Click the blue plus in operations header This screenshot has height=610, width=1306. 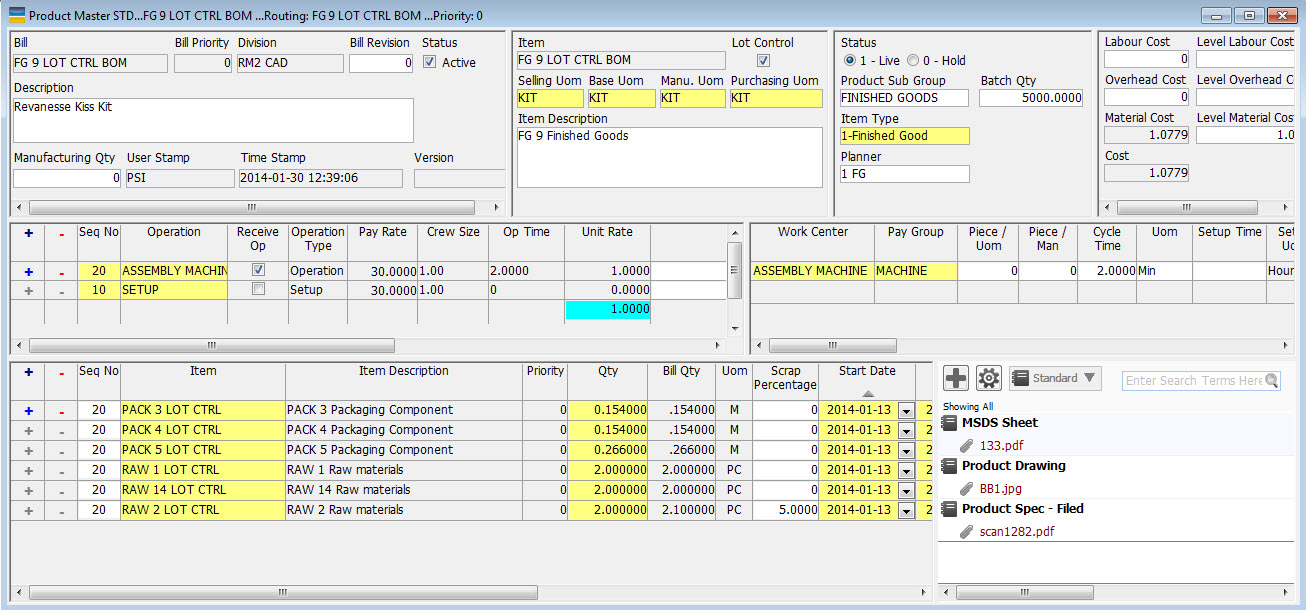(28, 232)
